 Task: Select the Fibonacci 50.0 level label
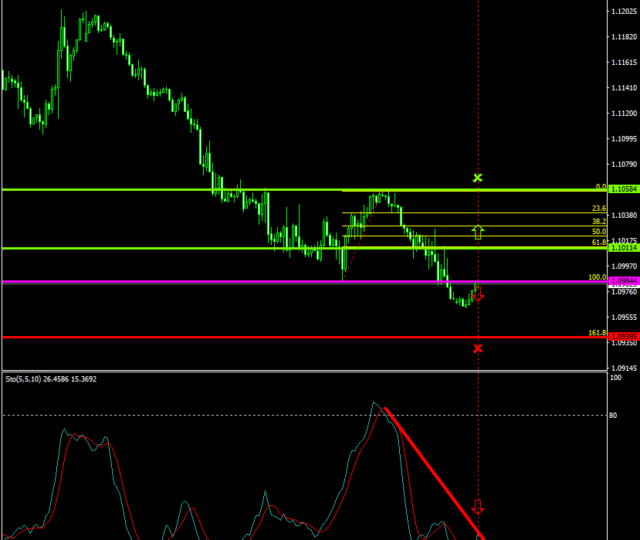pos(599,231)
